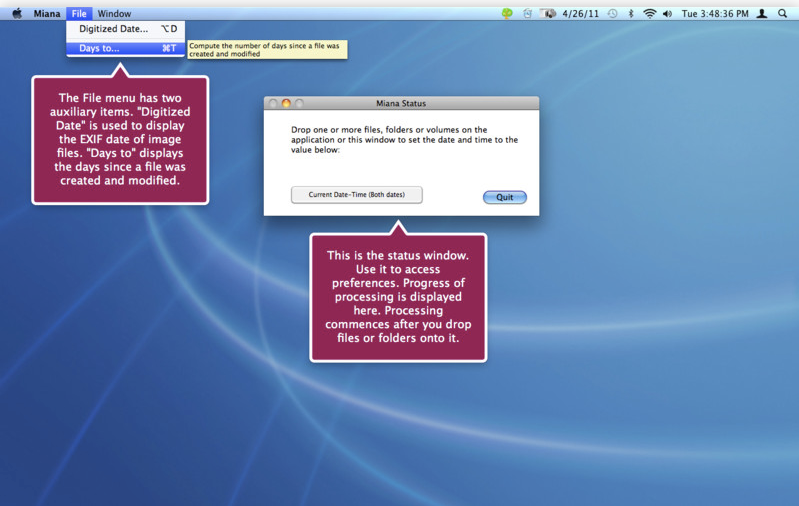Minimize the Miana Status window
Image resolution: width=799 pixels, height=506 pixels.
coord(286,103)
